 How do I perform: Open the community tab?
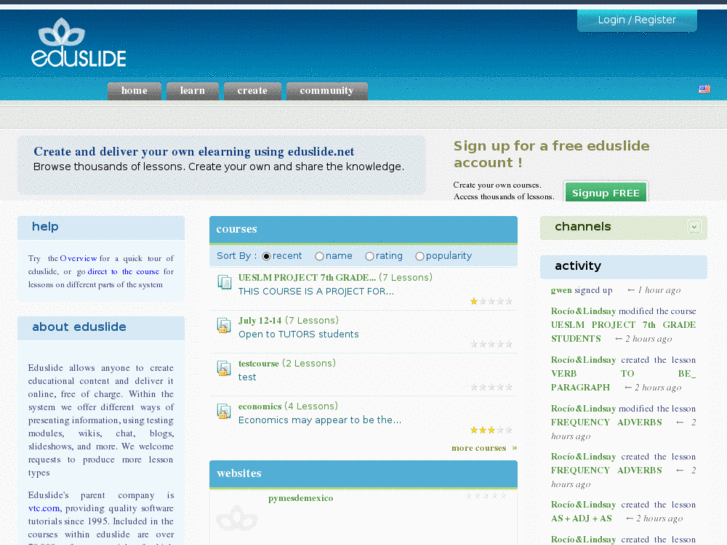pos(327,91)
